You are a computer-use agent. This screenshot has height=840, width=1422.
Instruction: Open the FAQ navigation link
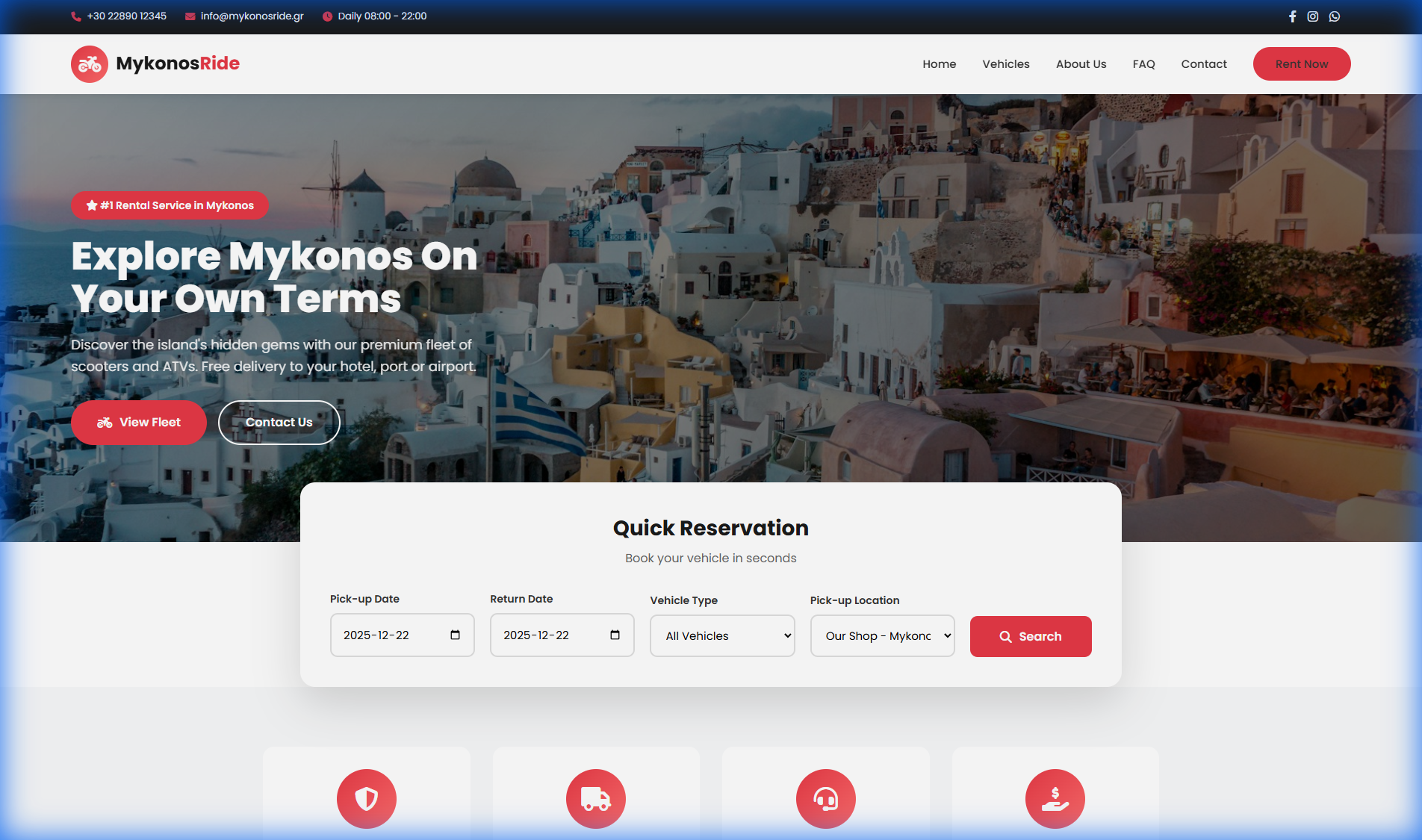click(x=1143, y=64)
